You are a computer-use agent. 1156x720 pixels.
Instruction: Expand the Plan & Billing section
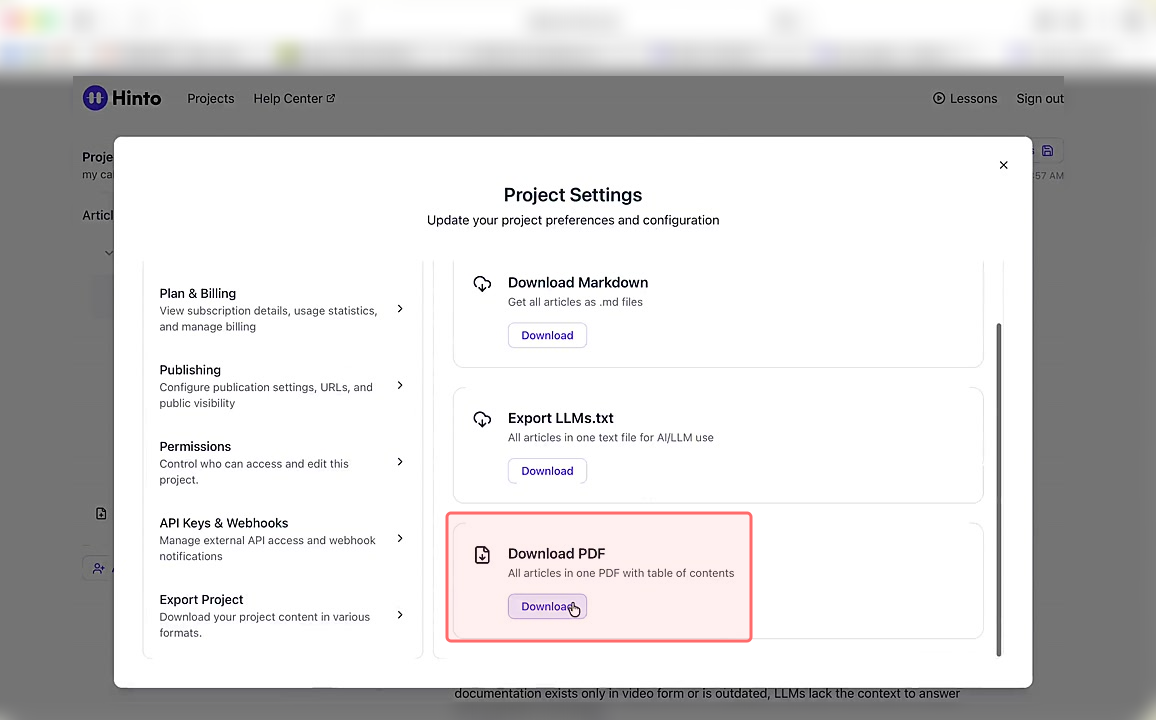click(400, 309)
